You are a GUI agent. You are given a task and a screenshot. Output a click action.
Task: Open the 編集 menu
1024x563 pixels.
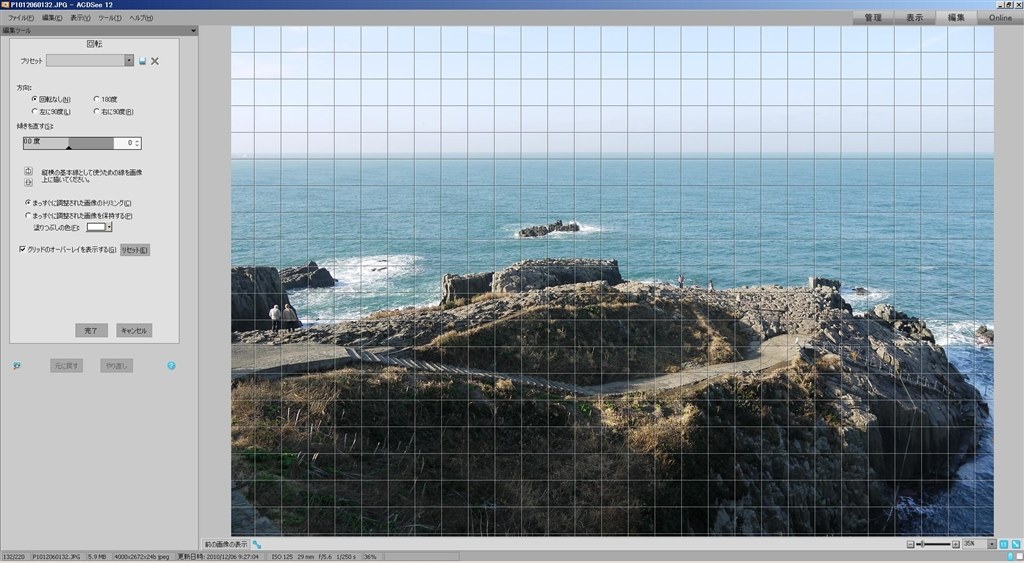(x=52, y=18)
